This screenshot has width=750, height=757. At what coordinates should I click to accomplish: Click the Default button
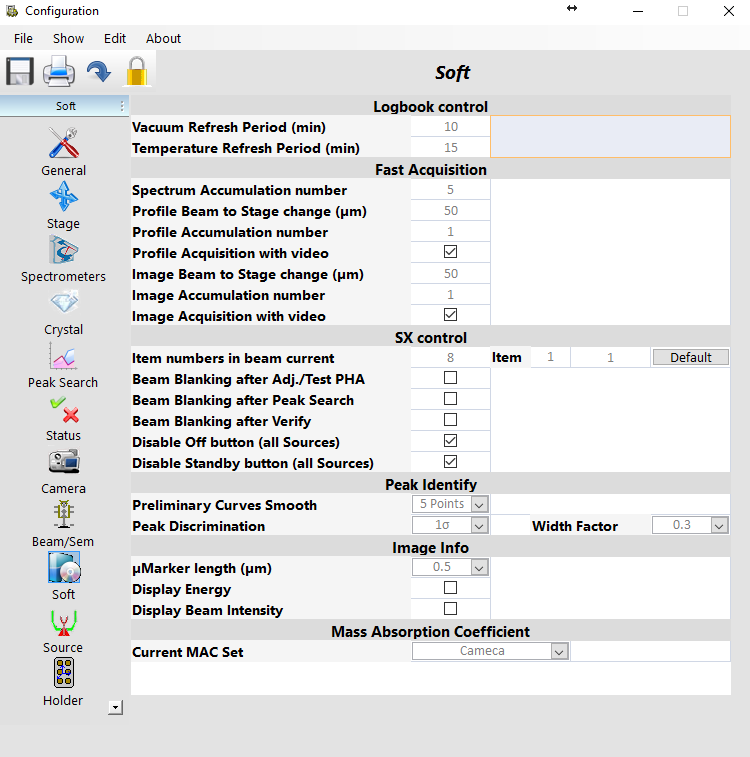[690, 358]
